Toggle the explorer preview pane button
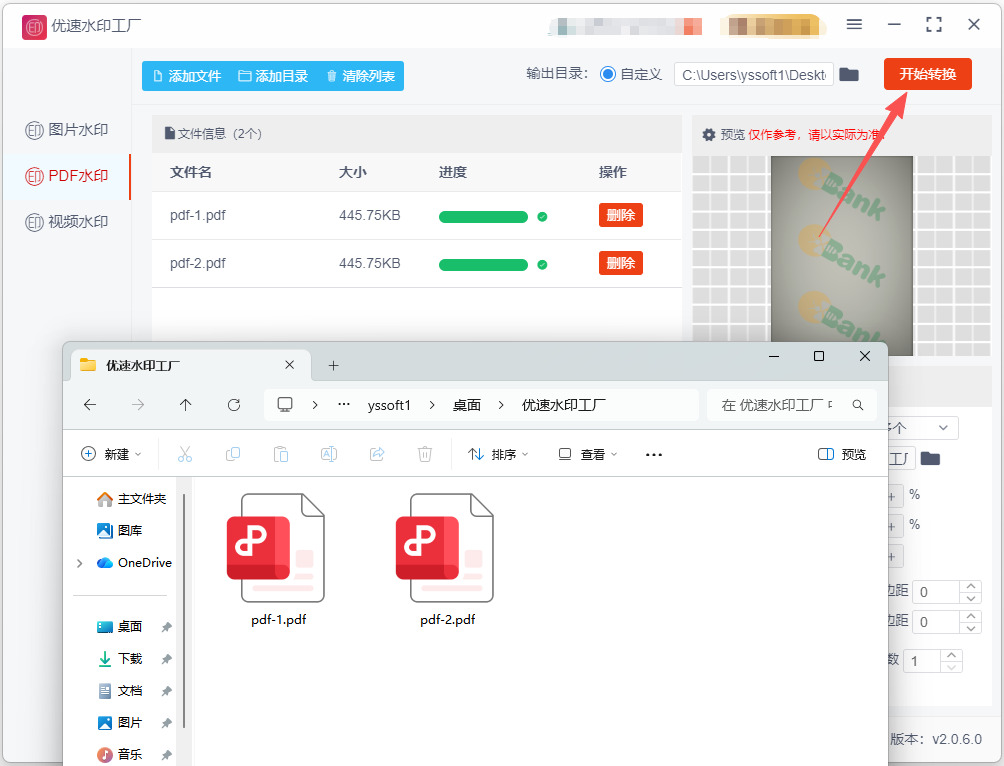 [841, 454]
